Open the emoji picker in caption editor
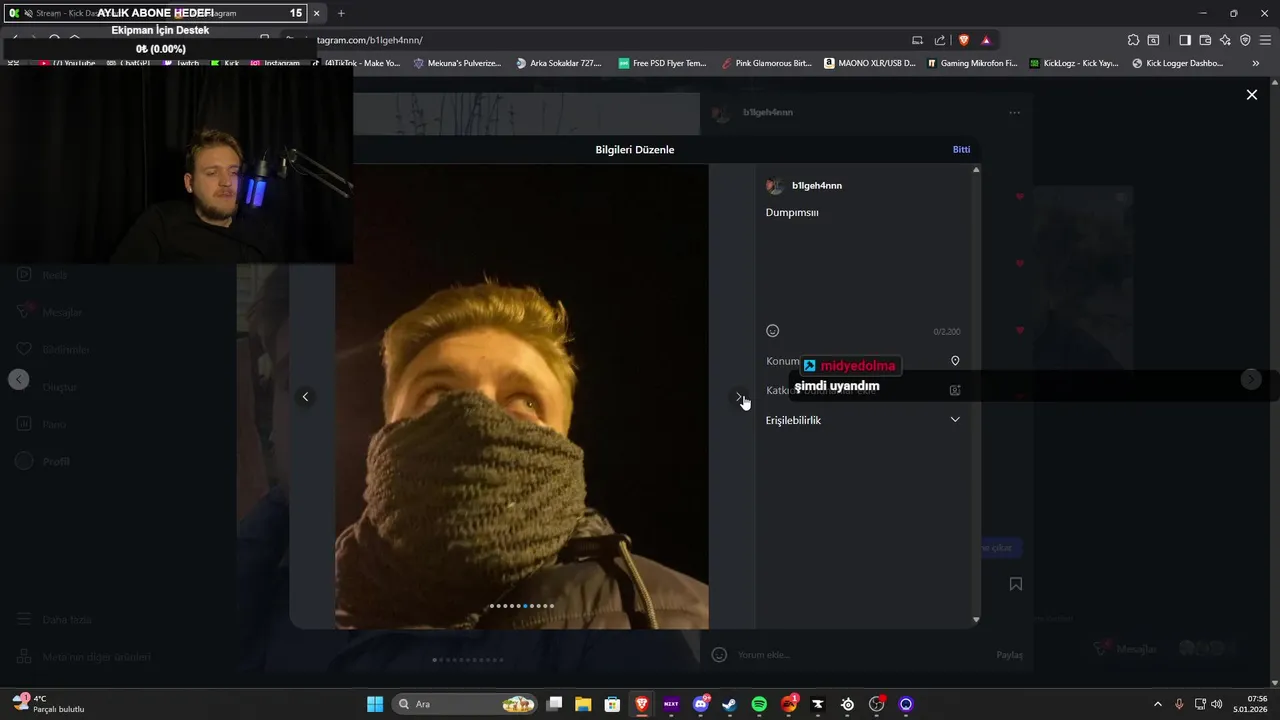The image size is (1280, 720). pos(772,331)
